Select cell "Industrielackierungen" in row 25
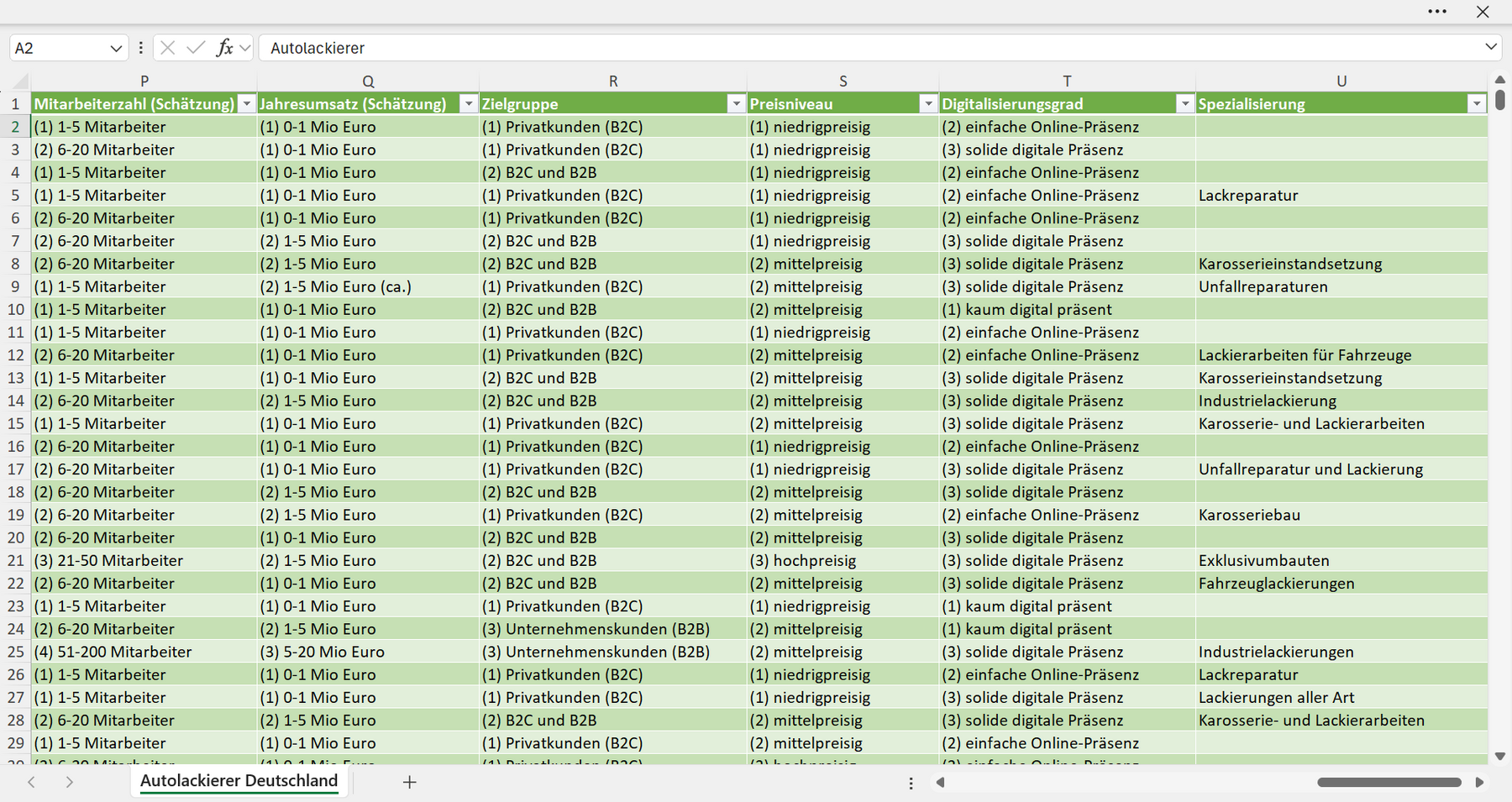This screenshot has height=802, width=1512. point(1341,652)
